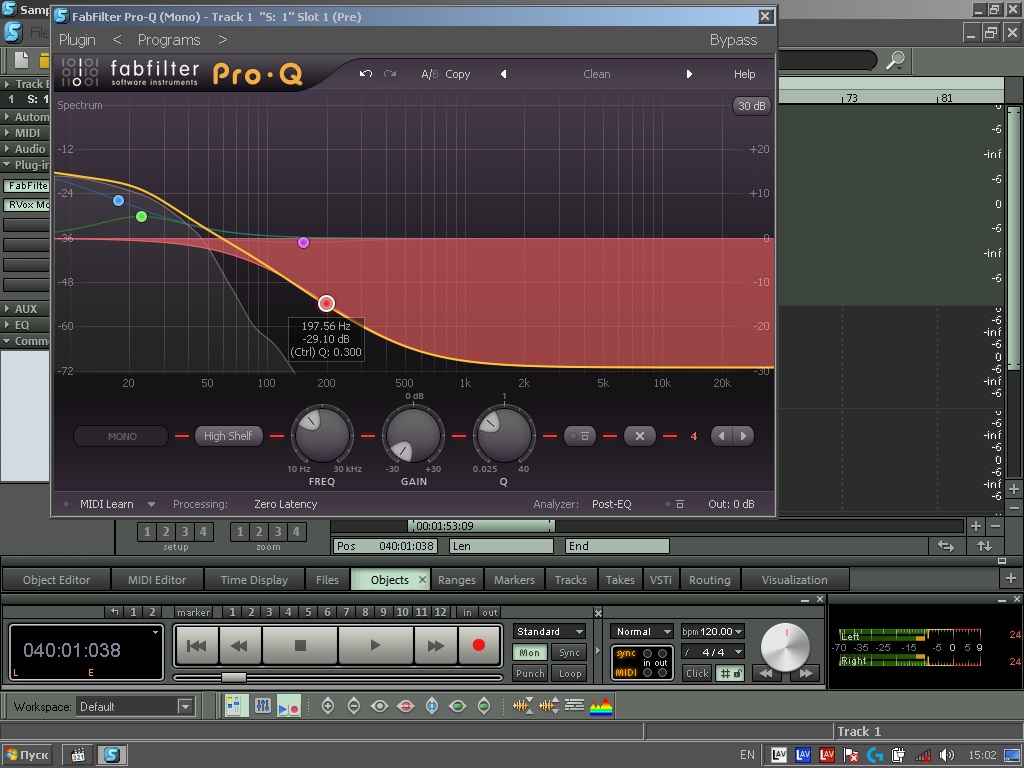This screenshot has width=1024, height=768.
Task: Select the purple EQ band node
Action: click(303, 242)
